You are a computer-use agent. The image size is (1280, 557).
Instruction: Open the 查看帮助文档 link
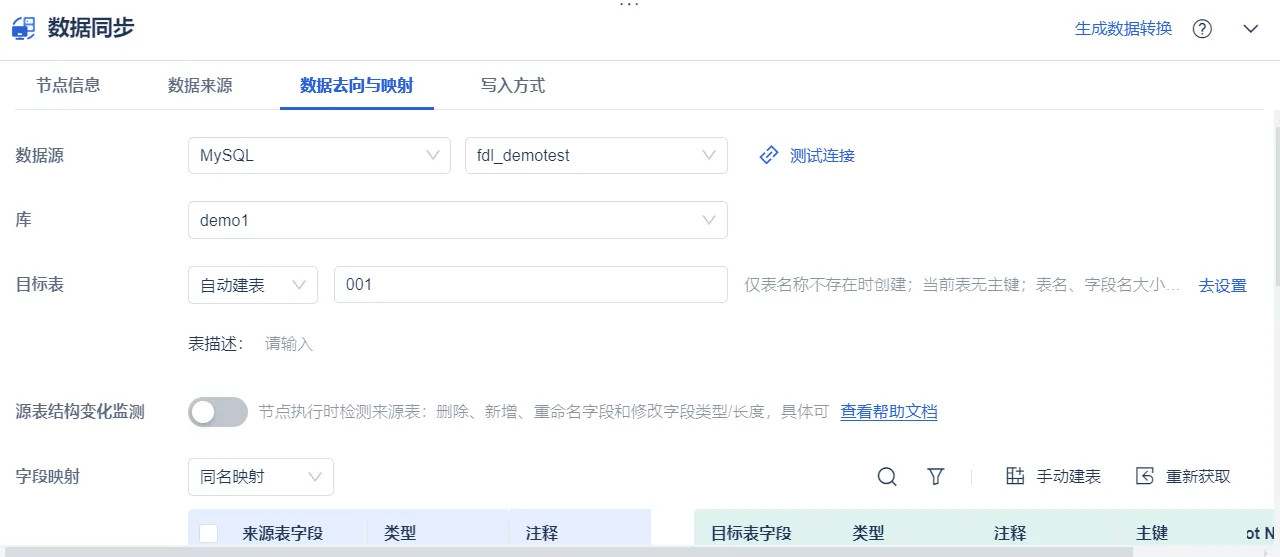889,411
